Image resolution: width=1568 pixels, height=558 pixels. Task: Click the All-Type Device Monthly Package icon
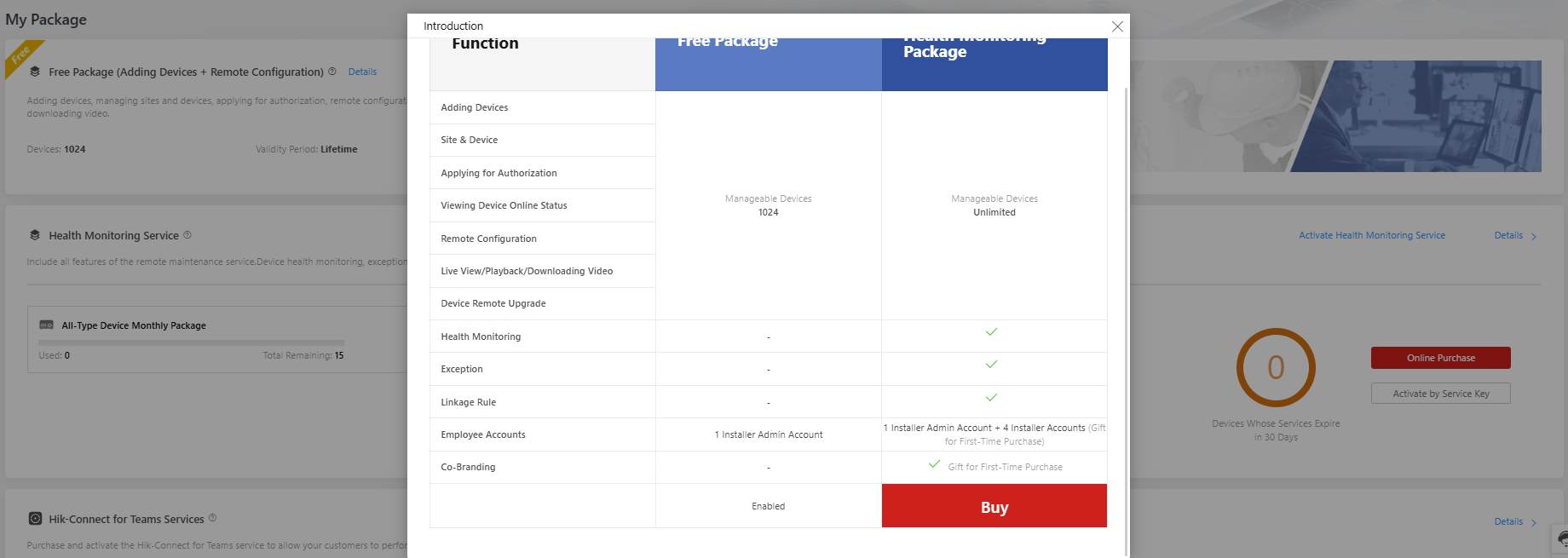(x=47, y=325)
